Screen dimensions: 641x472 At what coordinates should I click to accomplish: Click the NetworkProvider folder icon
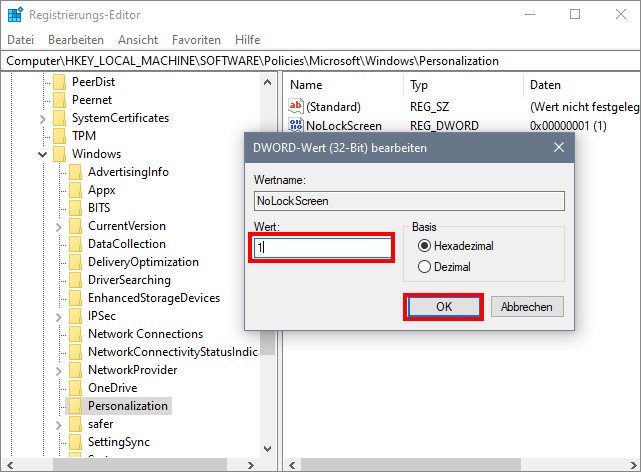76,369
